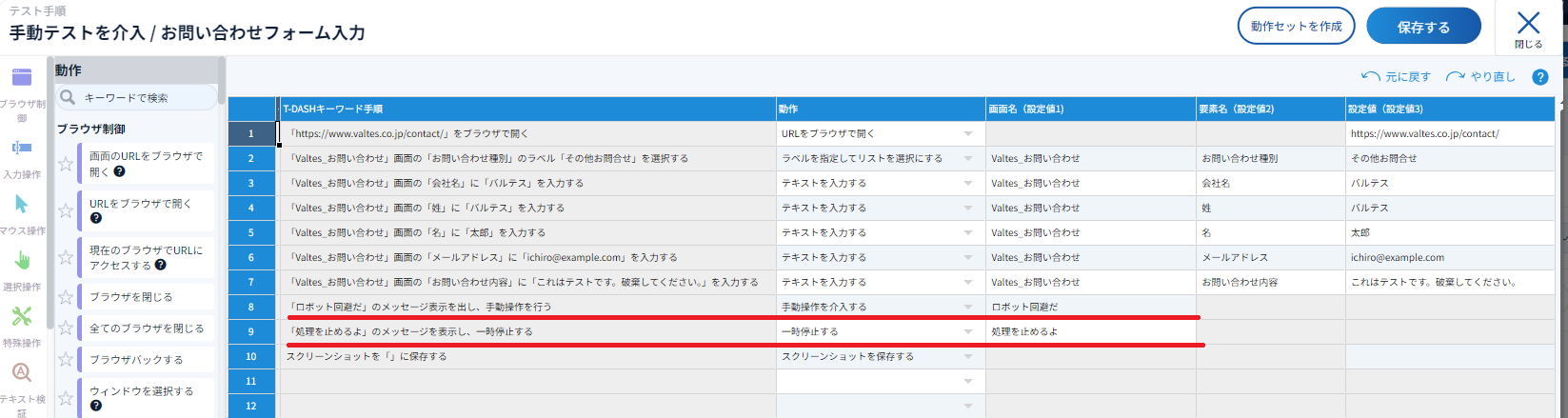Click the ブラウザ制御 section heading
Screen dimensions: 1568x418
click(91, 129)
